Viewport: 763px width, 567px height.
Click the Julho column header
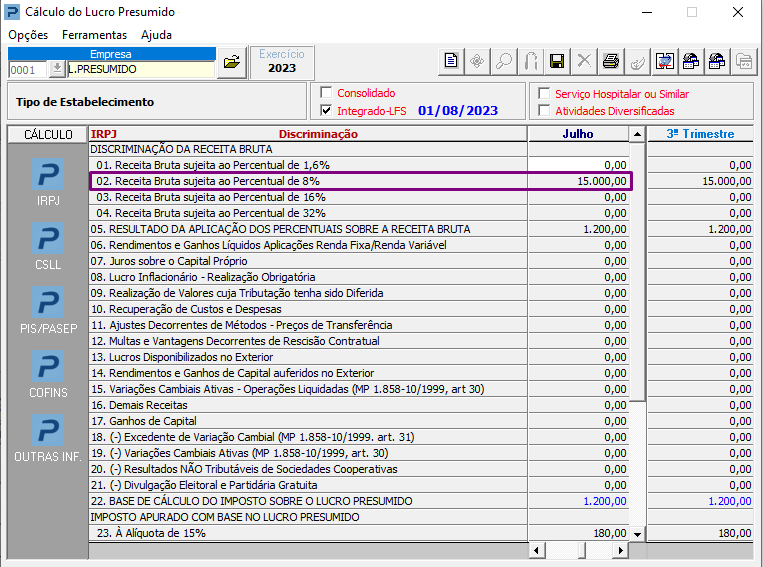578,134
